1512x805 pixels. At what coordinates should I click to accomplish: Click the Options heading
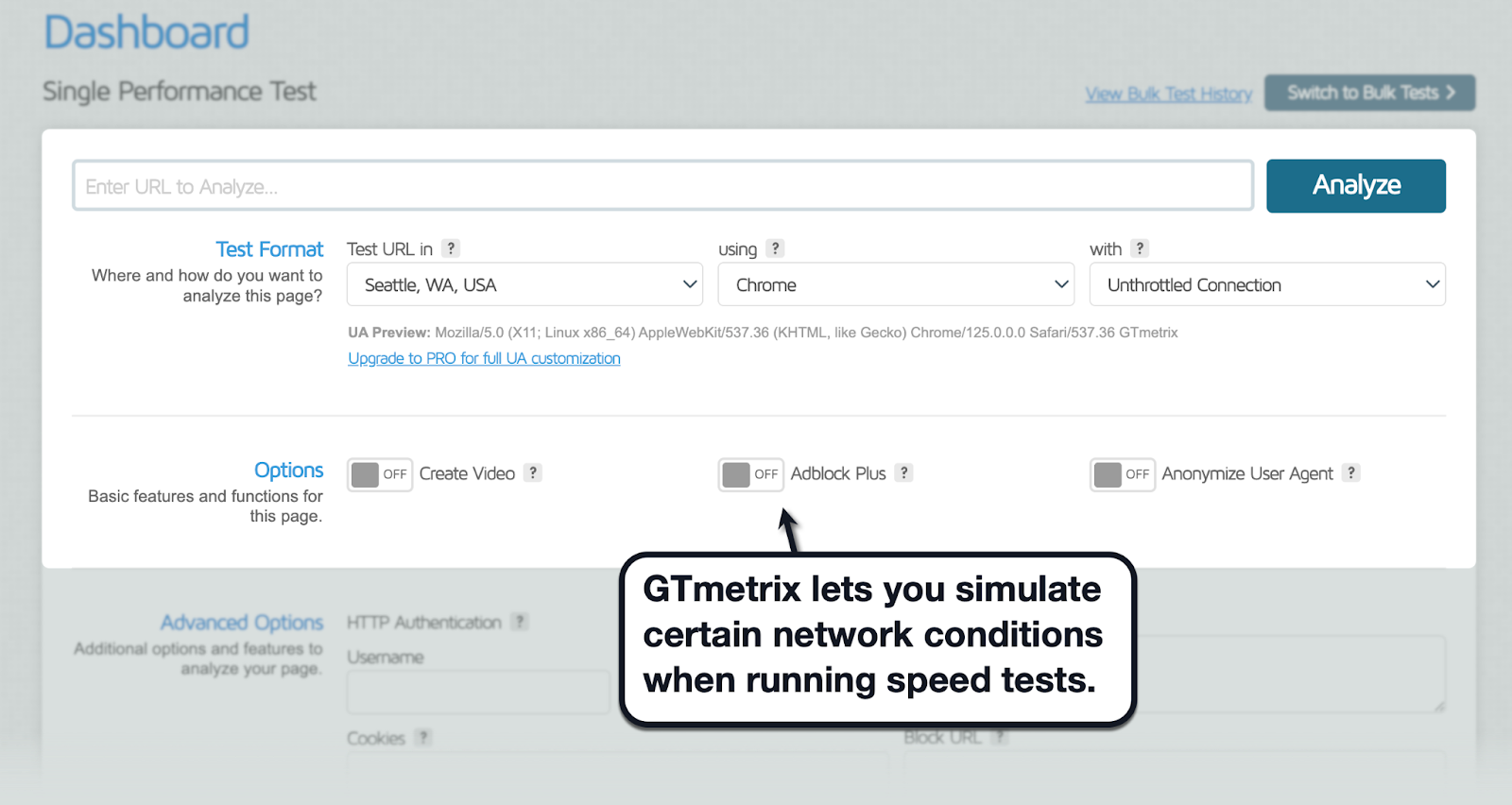pos(288,471)
